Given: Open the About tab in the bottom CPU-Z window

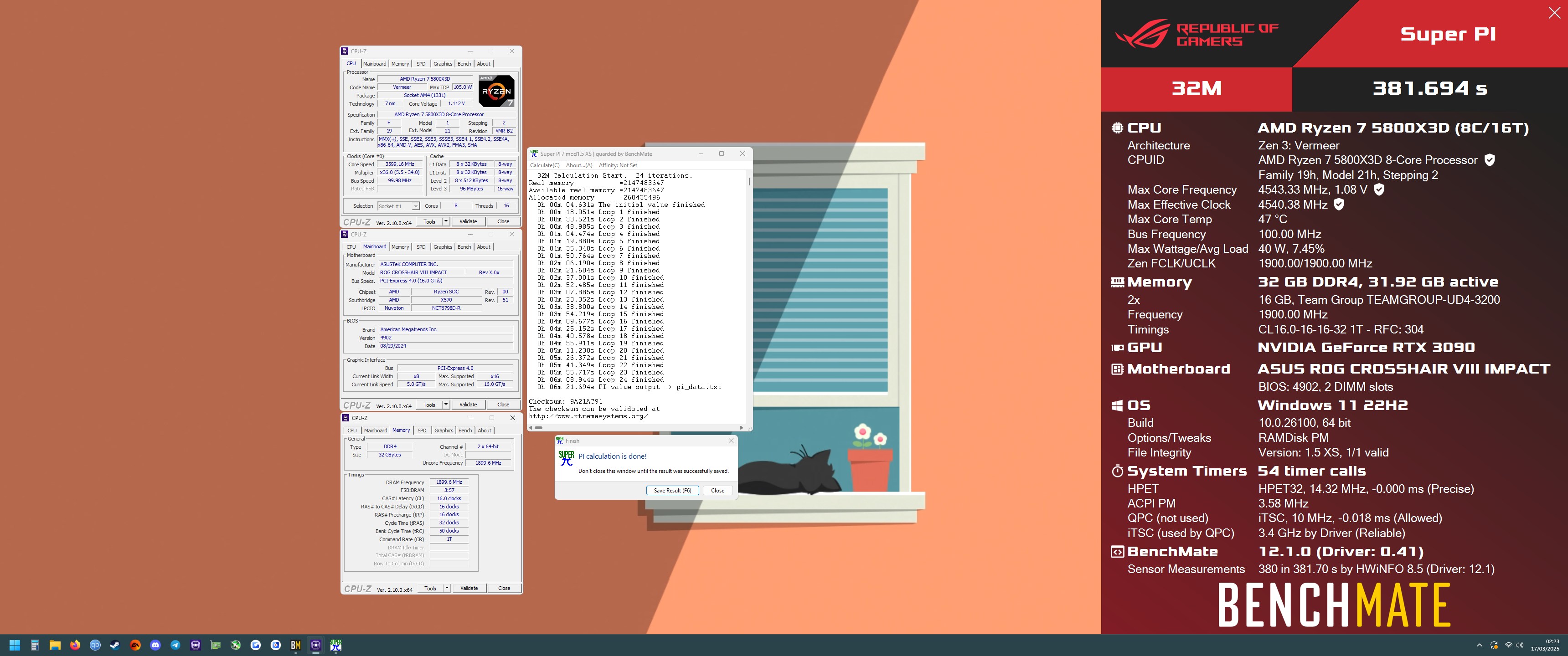Looking at the screenshot, I should 485,431.
